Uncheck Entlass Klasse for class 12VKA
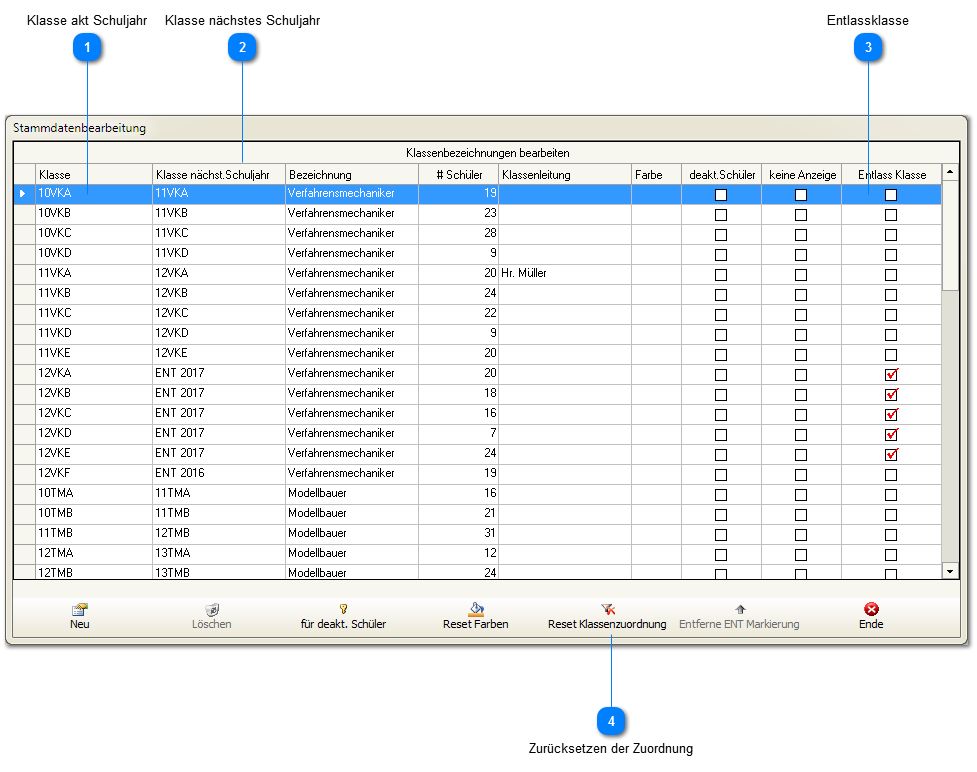This screenshot has width=977, height=772. click(x=891, y=374)
